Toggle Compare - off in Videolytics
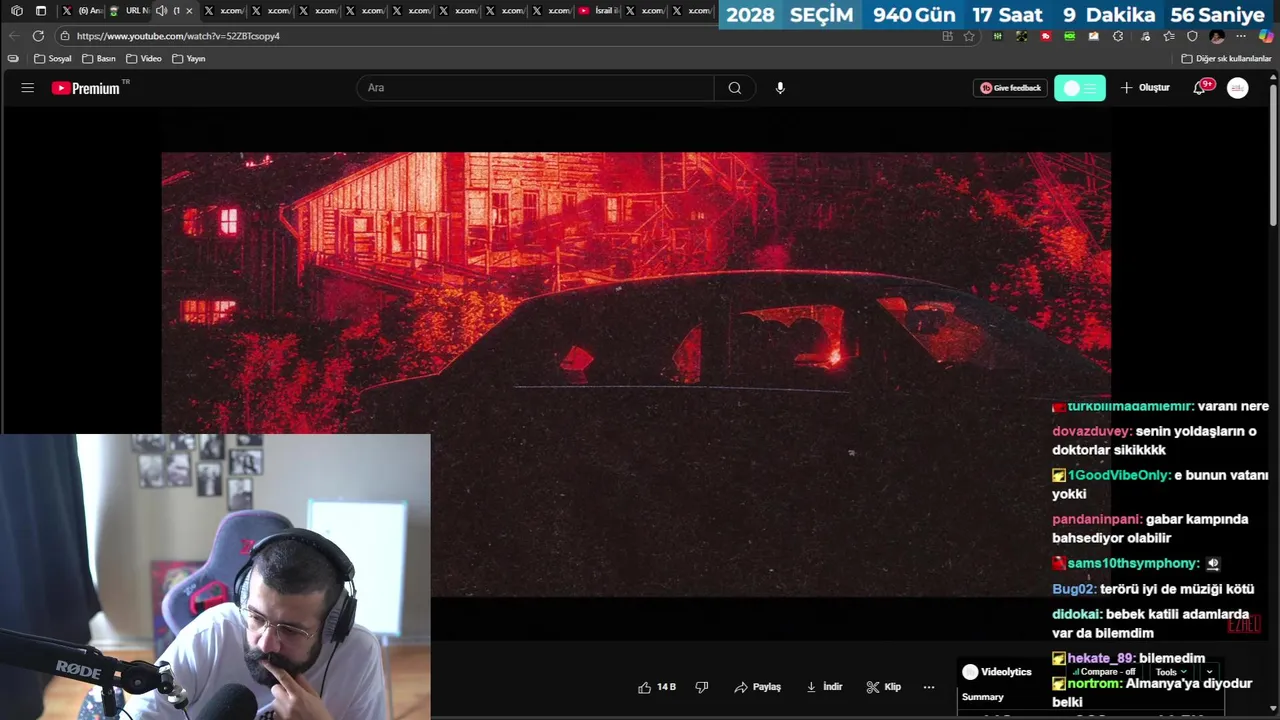The height and width of the screenshot is (720, 1280). coord(1104,672)
